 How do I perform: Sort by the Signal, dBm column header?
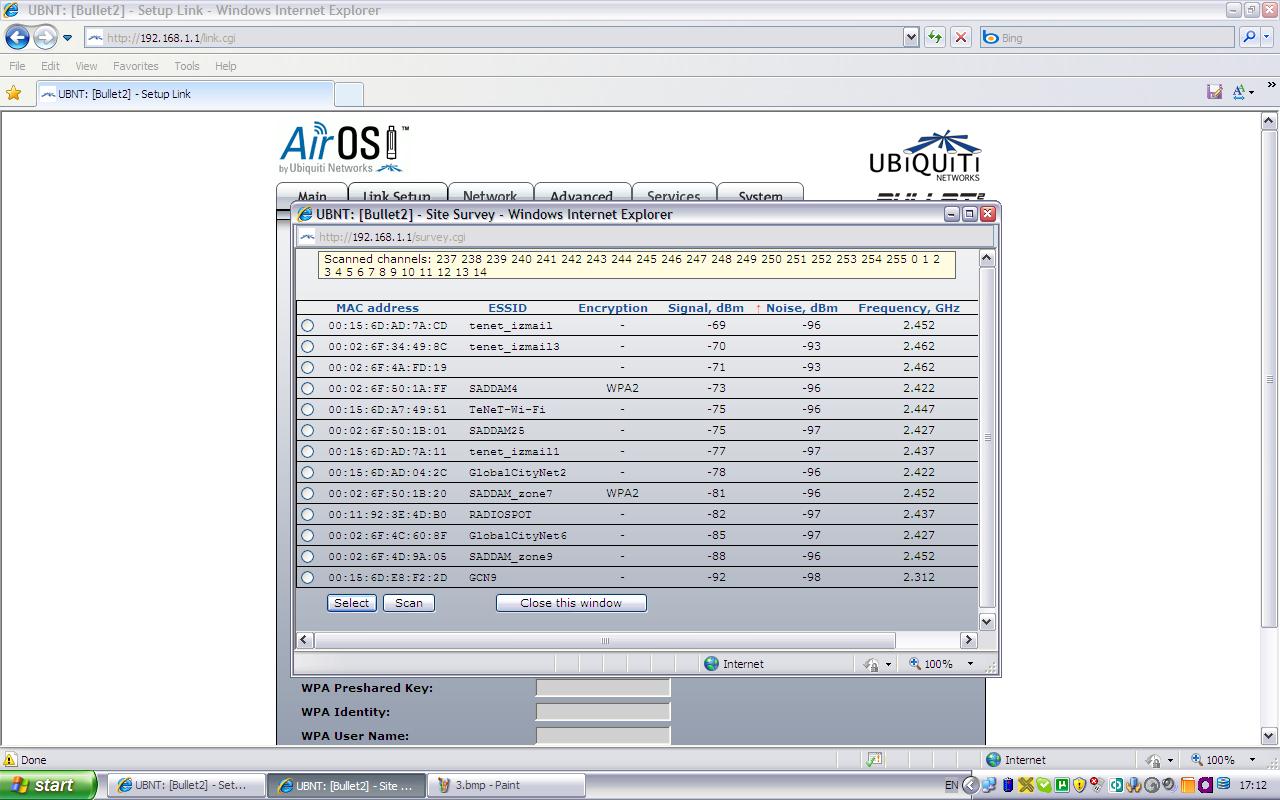pyautogui.click(x=705, y=308)
